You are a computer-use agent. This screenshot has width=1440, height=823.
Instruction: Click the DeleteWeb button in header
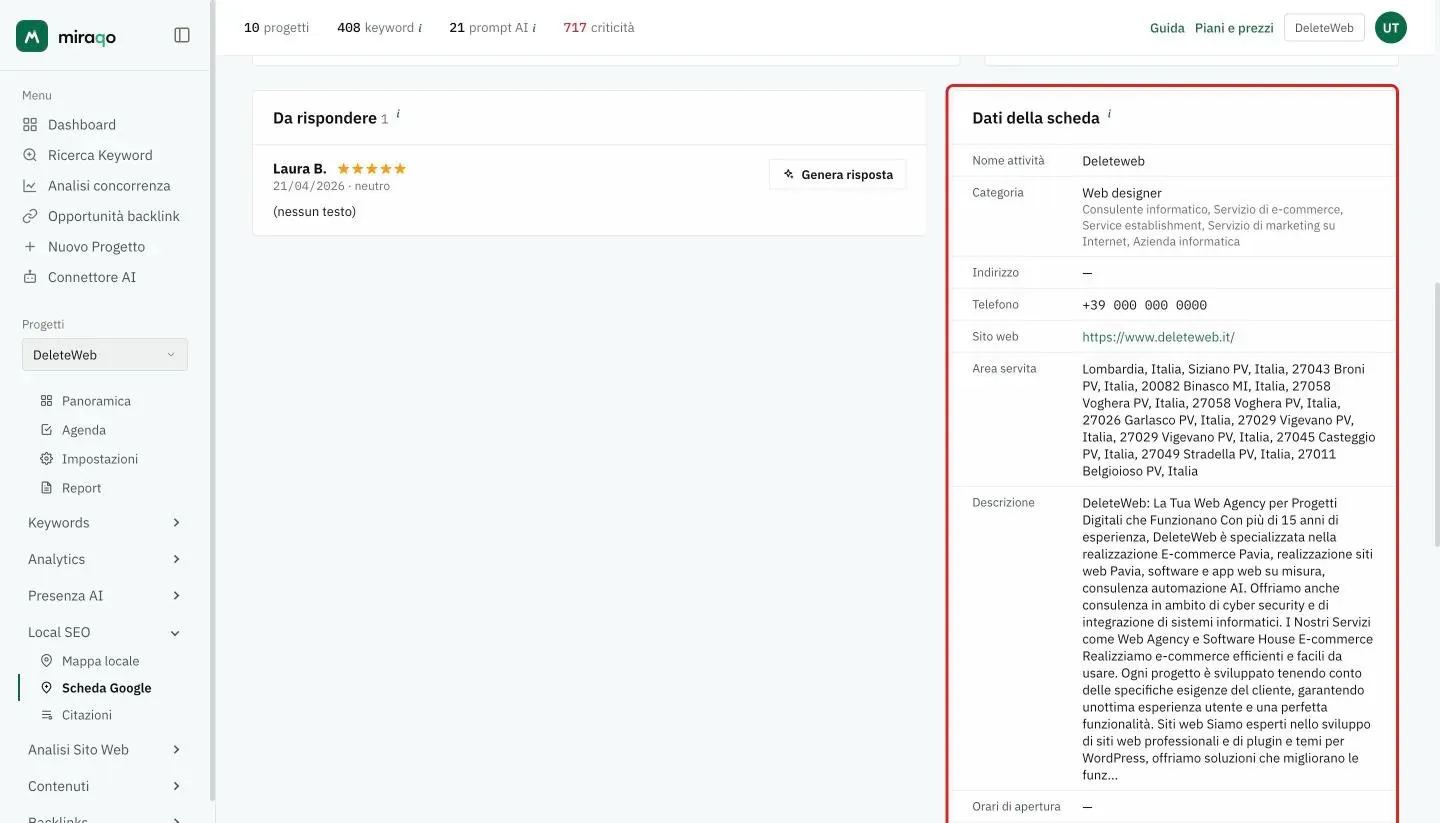(x=1324, y=28)
